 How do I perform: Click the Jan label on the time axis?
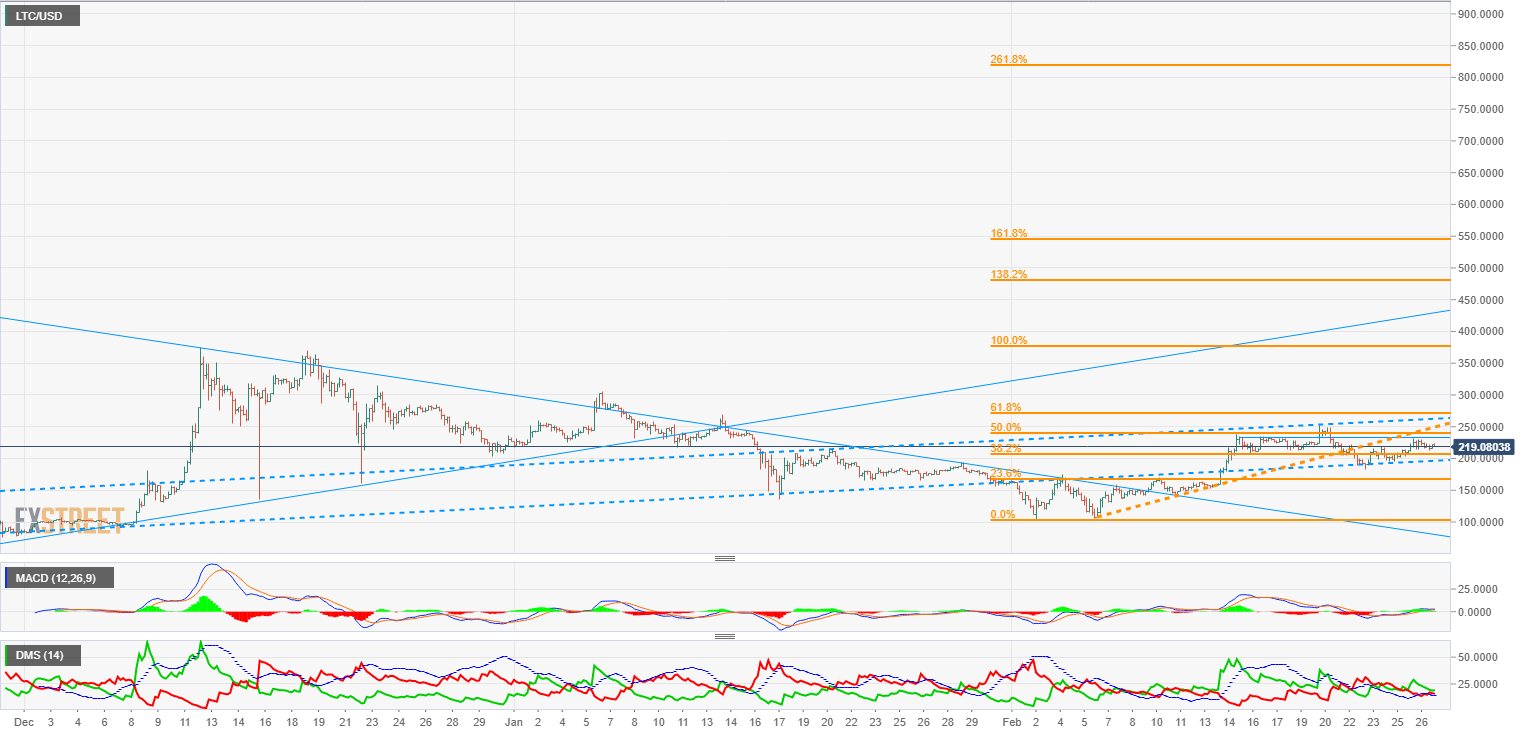[514, 721]
